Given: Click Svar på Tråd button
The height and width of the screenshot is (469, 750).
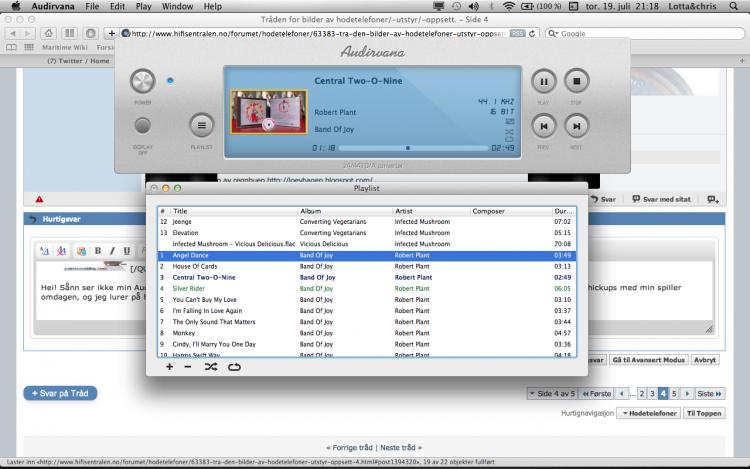Looking at the screenshot, I should [60, 393].
